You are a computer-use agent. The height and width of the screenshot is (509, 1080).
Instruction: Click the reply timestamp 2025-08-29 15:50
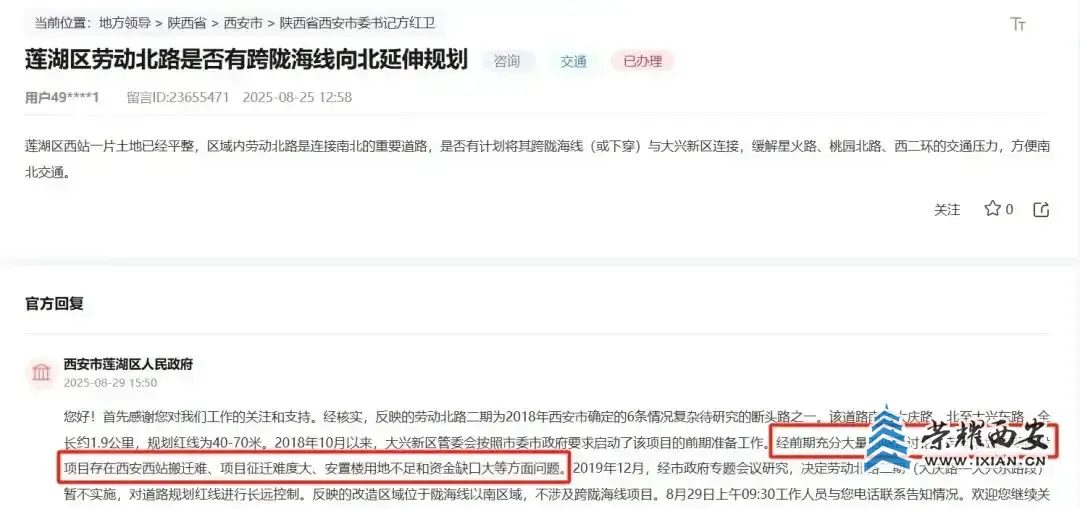(110, 383)
